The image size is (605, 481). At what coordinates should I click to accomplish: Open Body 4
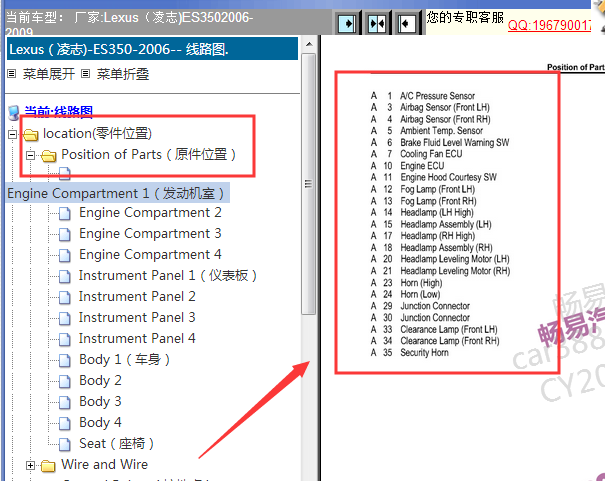(x=100, y=422)
